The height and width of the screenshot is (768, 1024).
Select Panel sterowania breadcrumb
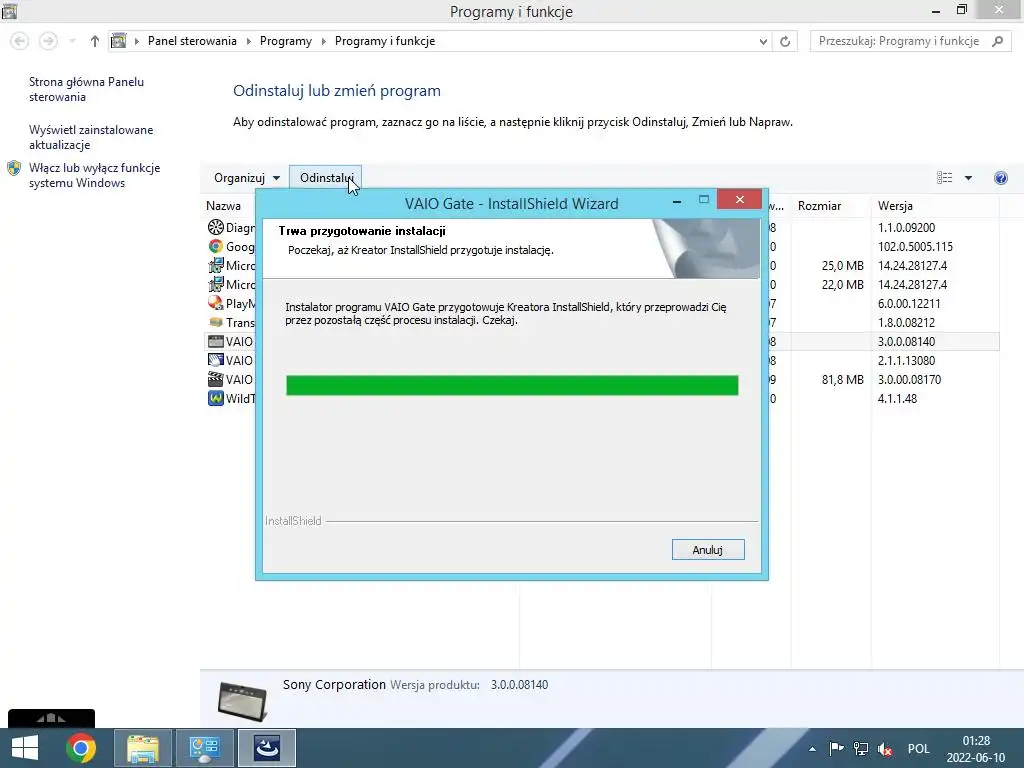point(192,40)
